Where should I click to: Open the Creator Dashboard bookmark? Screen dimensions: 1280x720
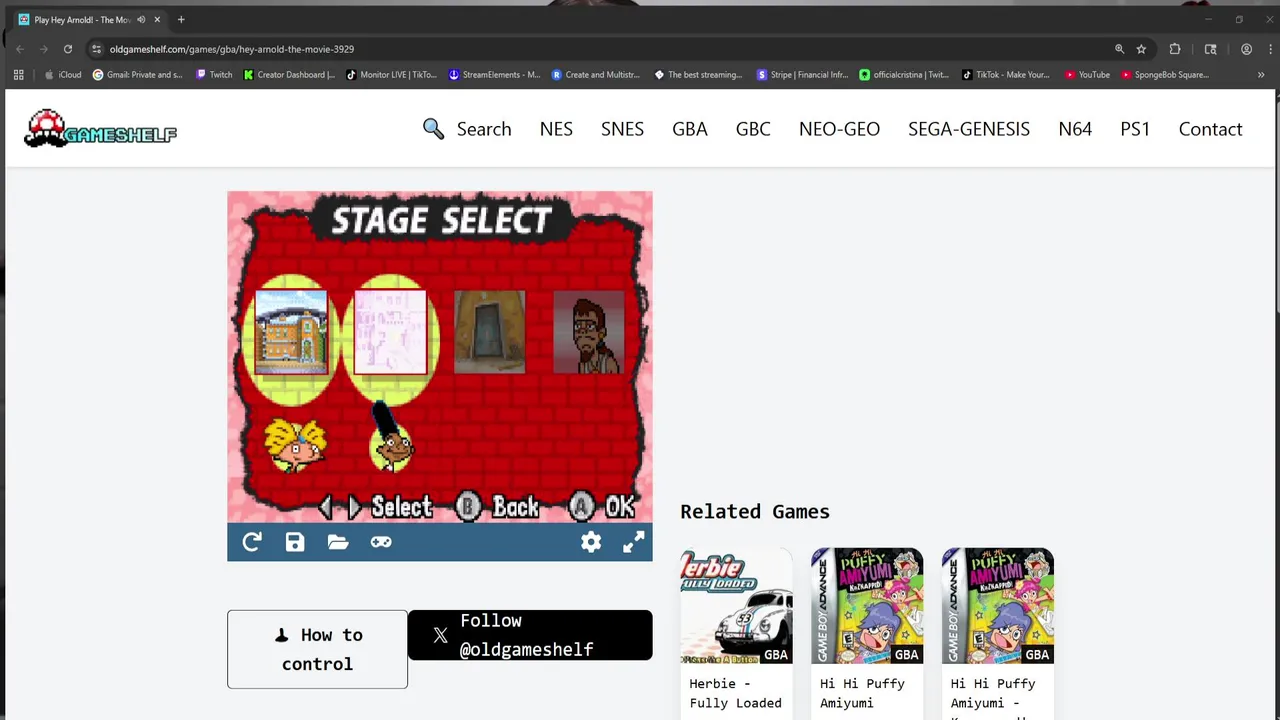pyautogui.click(x=290, y=75)
